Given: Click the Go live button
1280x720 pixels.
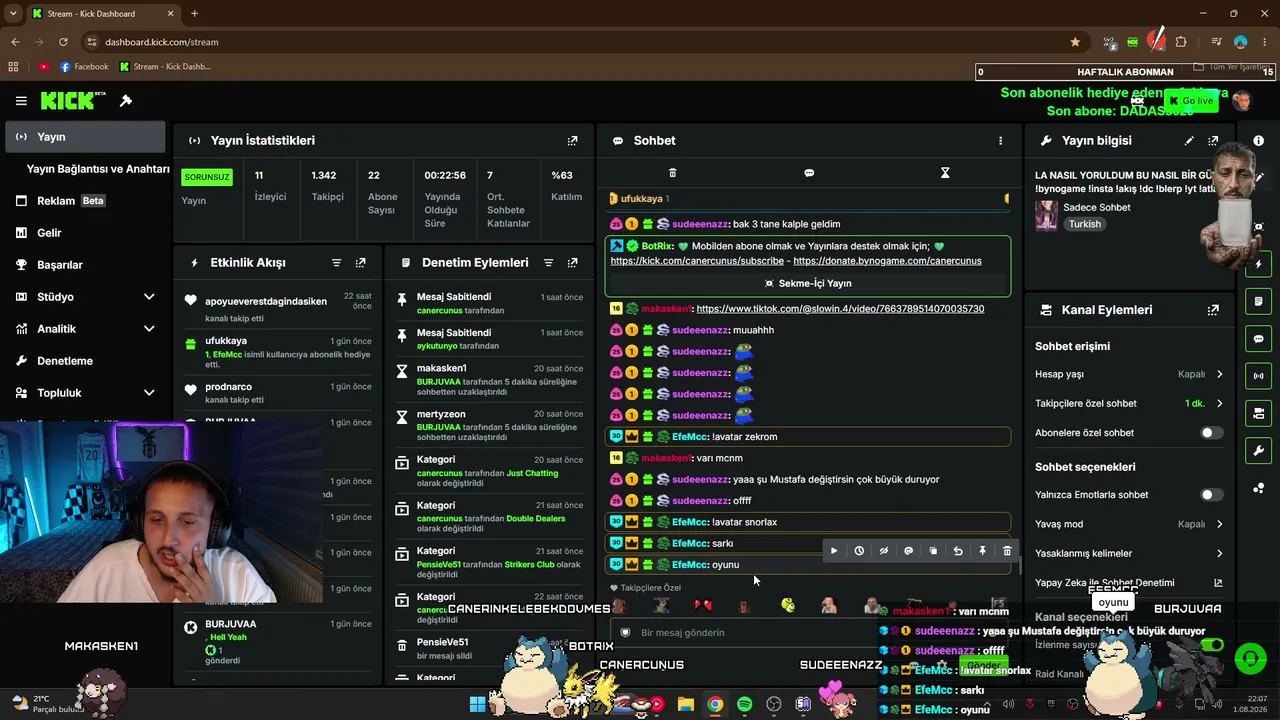Looking at the screenshot, I should point(1190,101).
